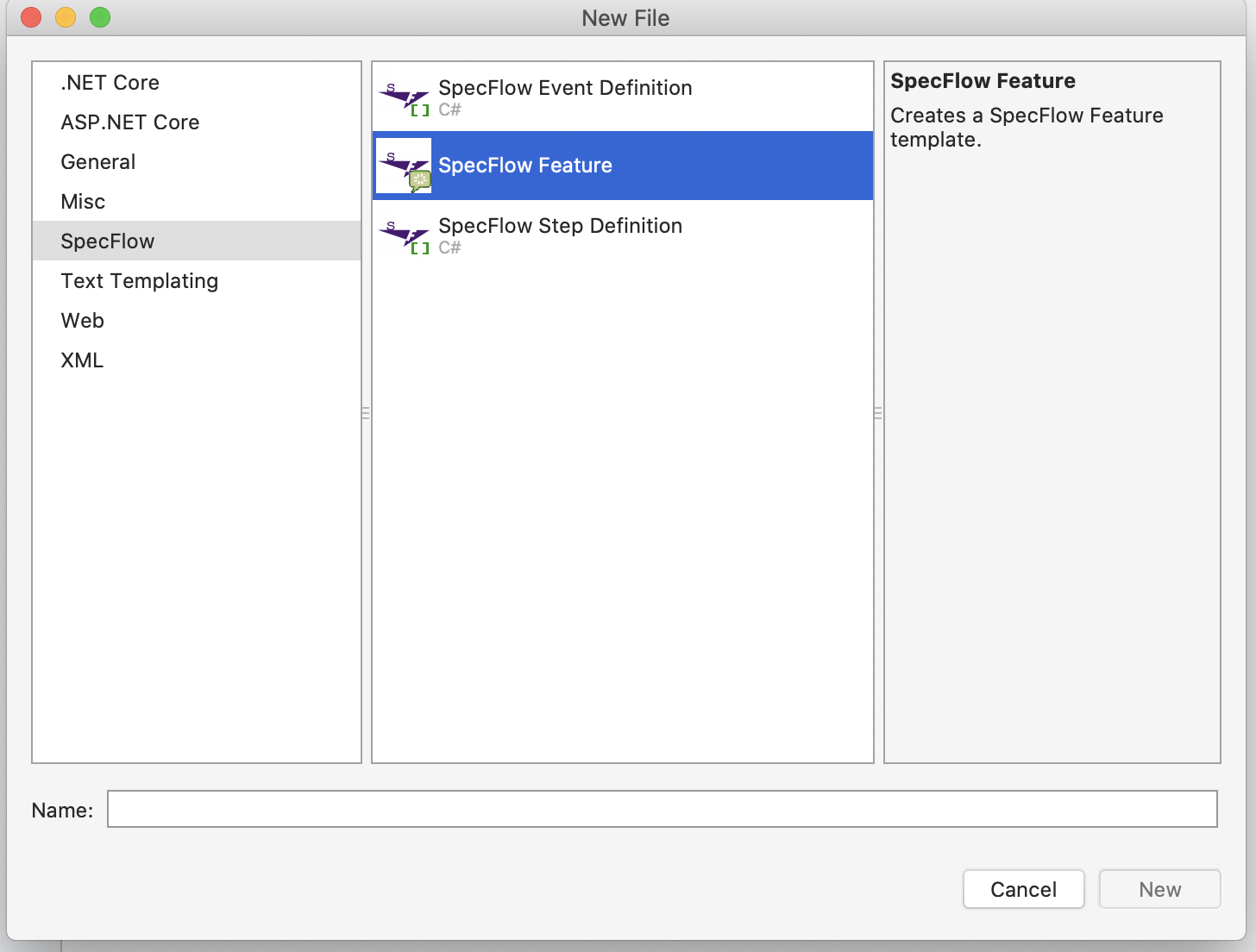Choose the XML category
The height and width of the screenshot is (952, 1256).
coord(197,360)
